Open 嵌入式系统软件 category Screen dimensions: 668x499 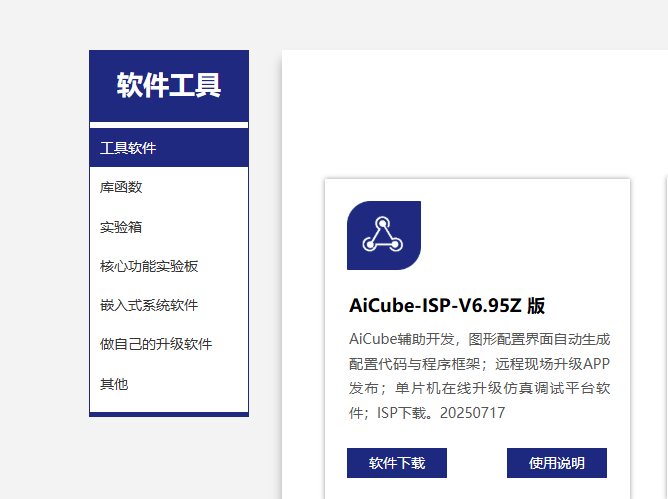pyautogui.click(x=169, y=305)
